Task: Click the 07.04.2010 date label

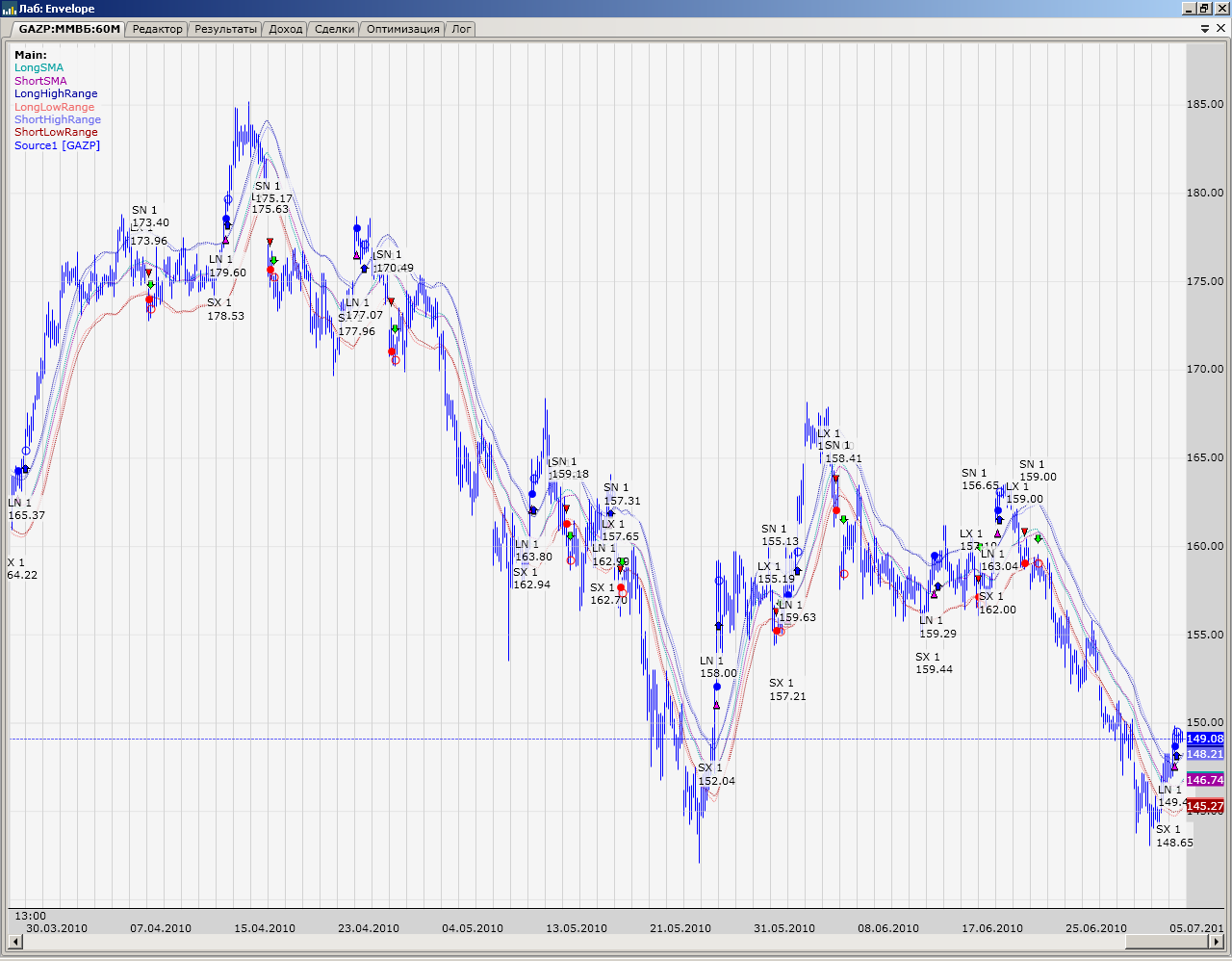Action: point(161,928)
